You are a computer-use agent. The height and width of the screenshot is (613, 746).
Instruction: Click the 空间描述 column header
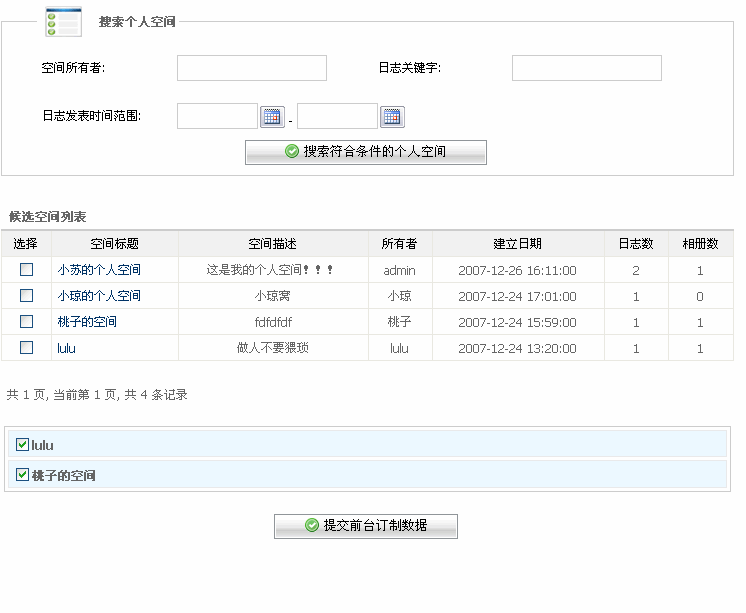click(x=273, y=244)
